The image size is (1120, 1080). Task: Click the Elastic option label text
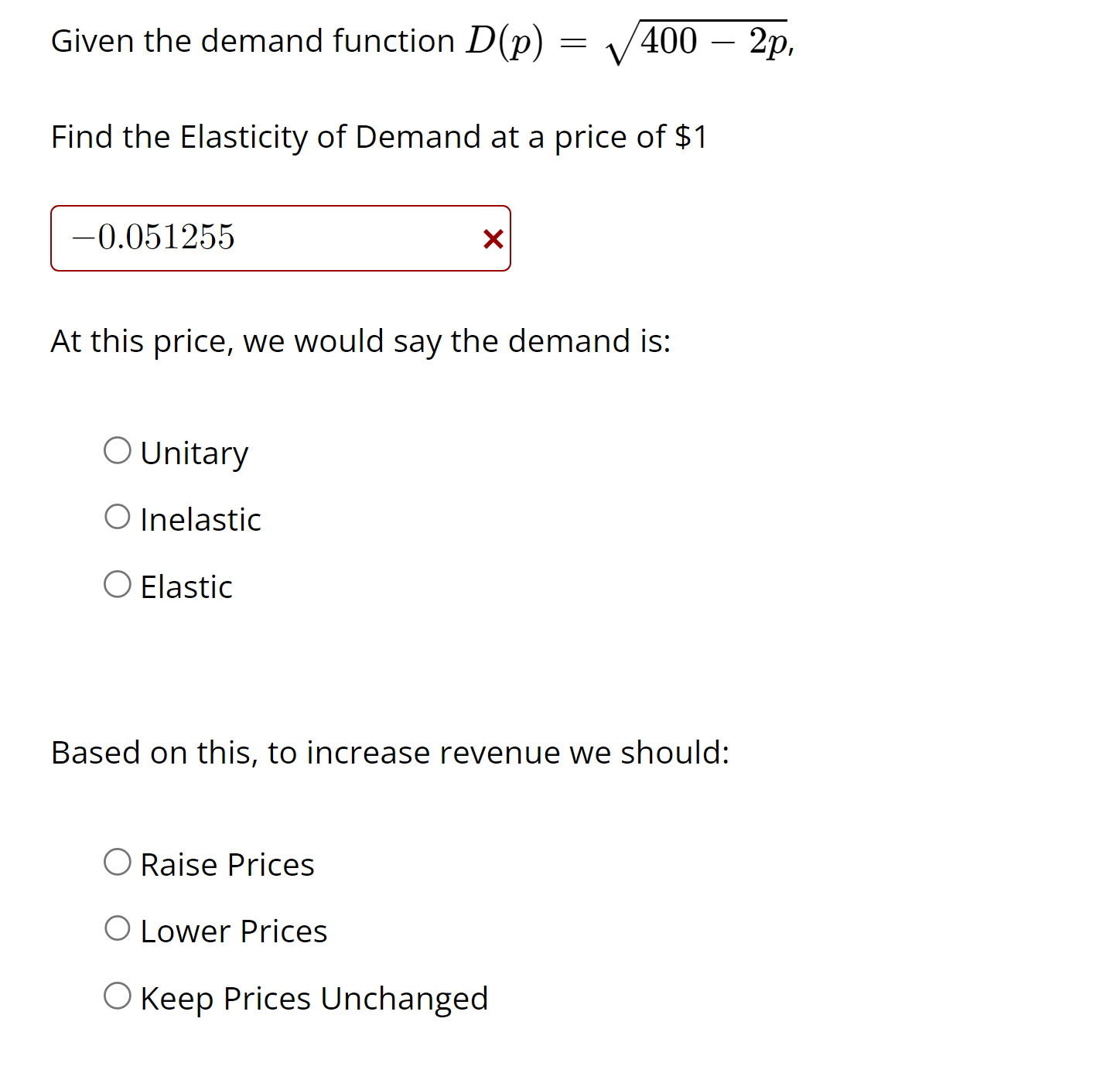click(x=186, y=586)
